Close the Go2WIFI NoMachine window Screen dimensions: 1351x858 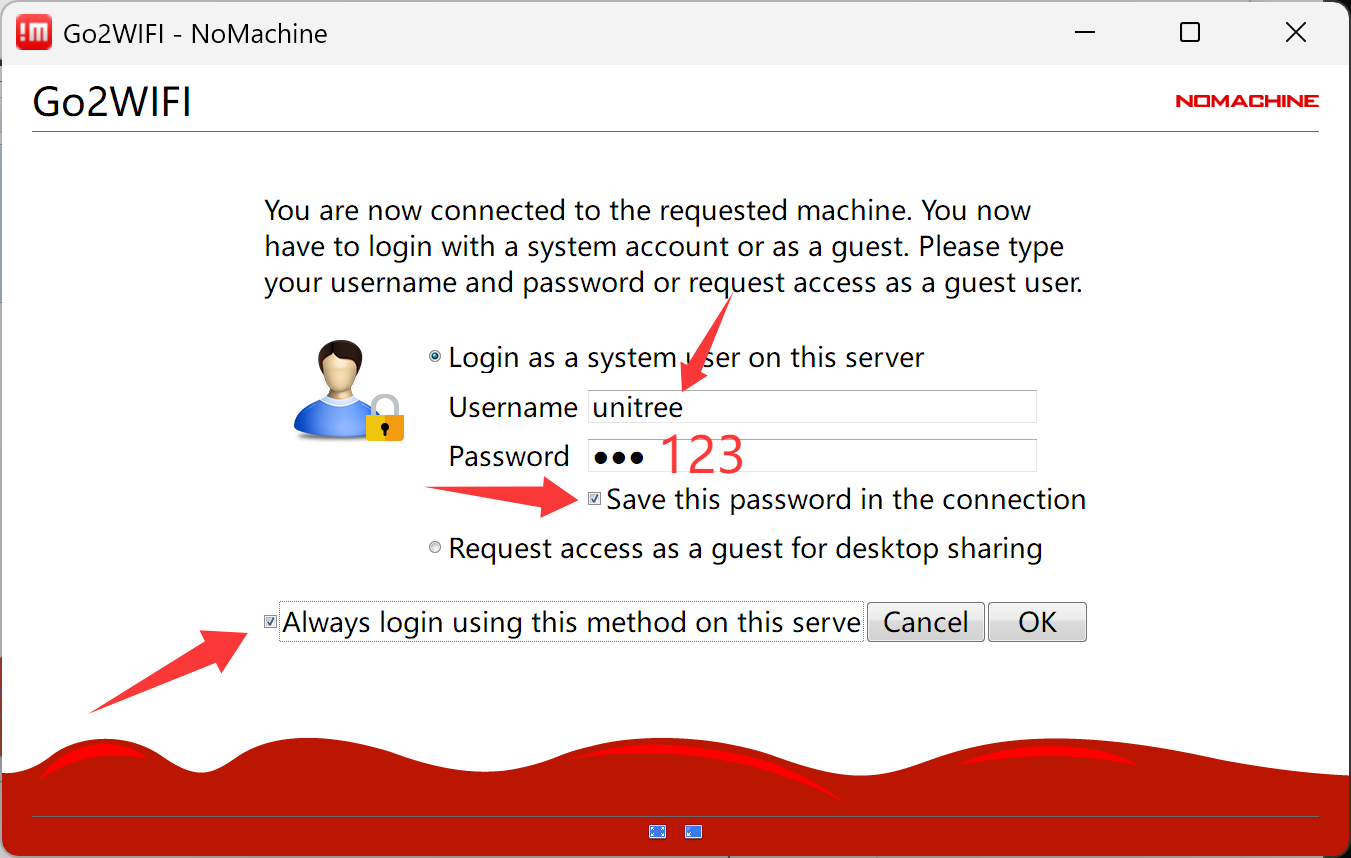tap(1296, 33)
